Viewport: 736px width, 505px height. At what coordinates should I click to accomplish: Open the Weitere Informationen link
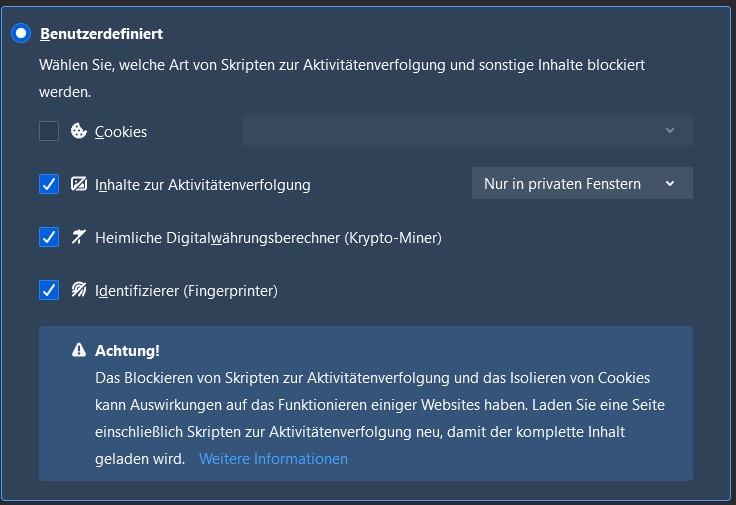click(x=273, y=459)
